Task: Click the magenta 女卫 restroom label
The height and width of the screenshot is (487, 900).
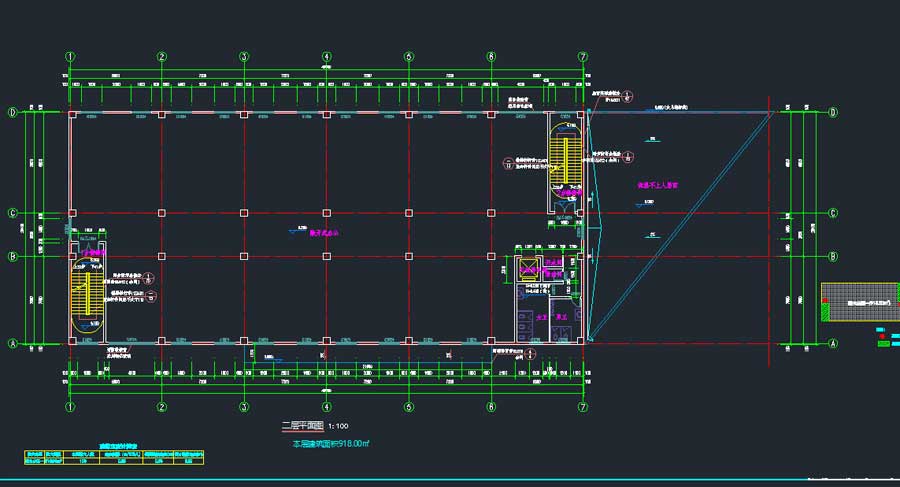Action: 541,318
